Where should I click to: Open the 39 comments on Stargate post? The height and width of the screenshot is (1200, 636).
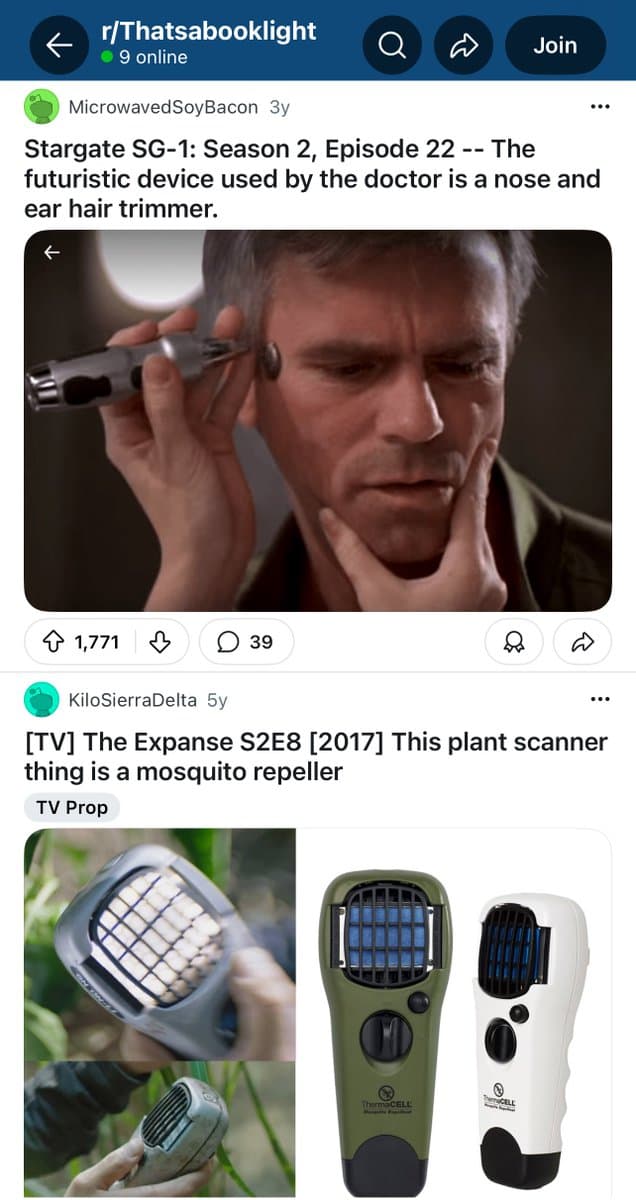tap(246, 642)
